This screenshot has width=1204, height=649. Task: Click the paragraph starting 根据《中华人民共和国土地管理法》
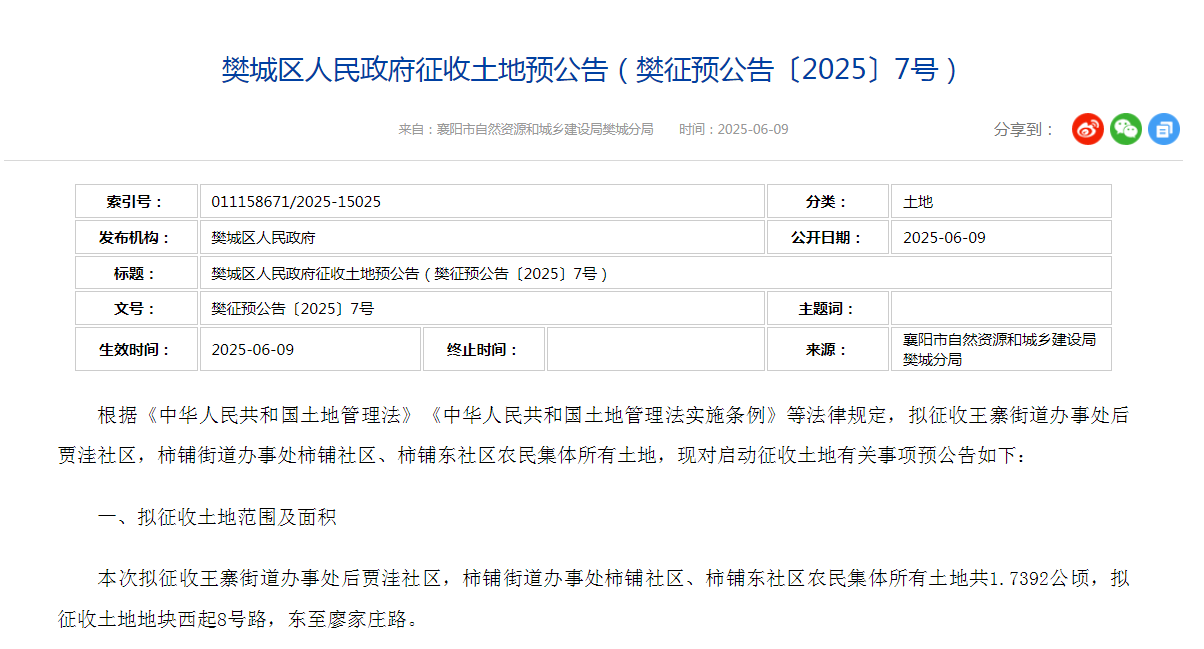593,435
